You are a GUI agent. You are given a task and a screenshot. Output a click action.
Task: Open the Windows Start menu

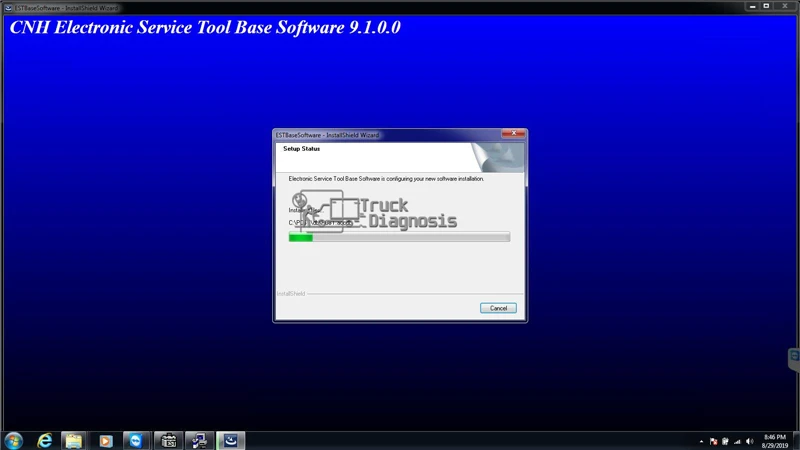tap(14, 441)
